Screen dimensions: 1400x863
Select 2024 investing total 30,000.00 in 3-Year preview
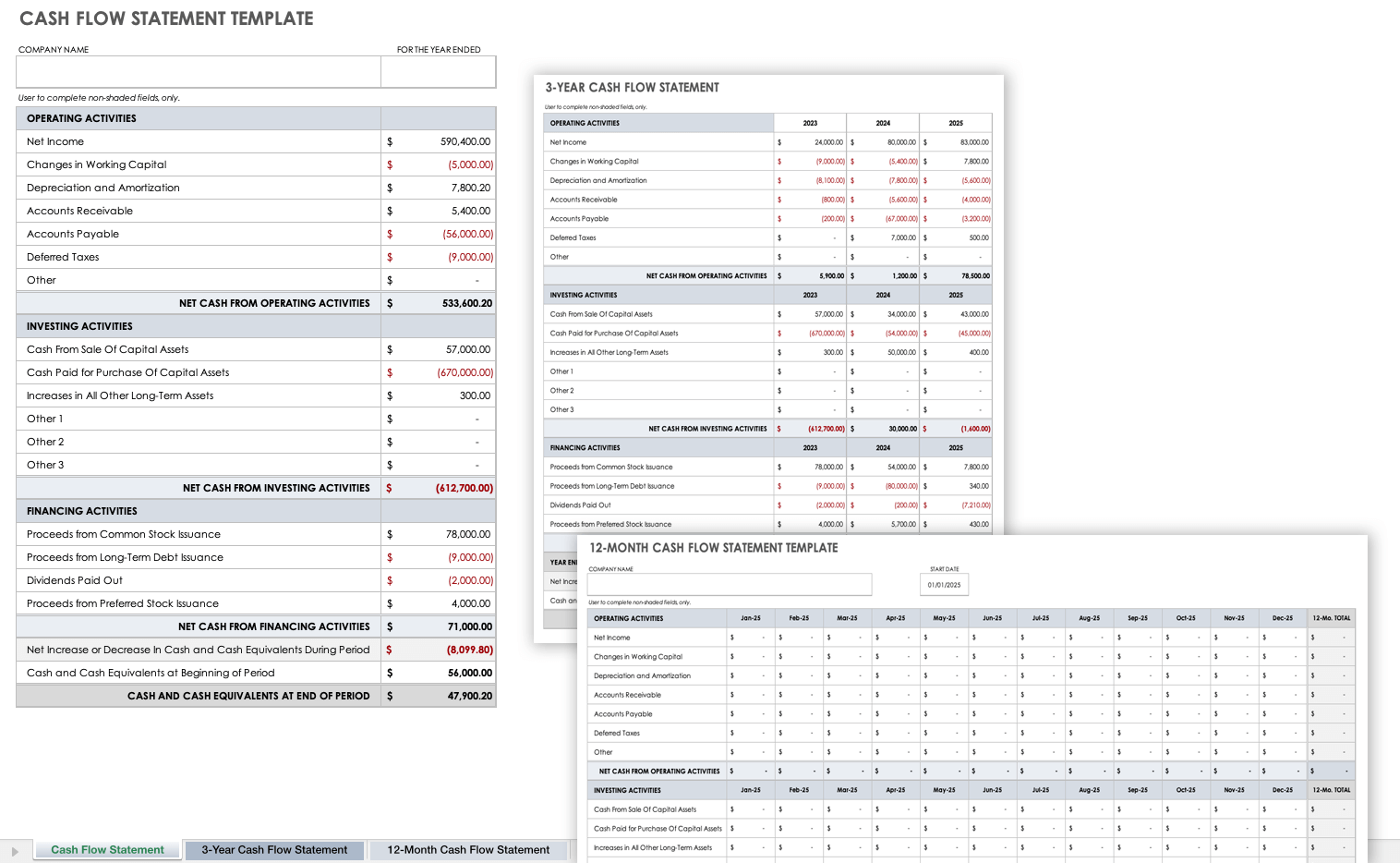coord(903,429)
